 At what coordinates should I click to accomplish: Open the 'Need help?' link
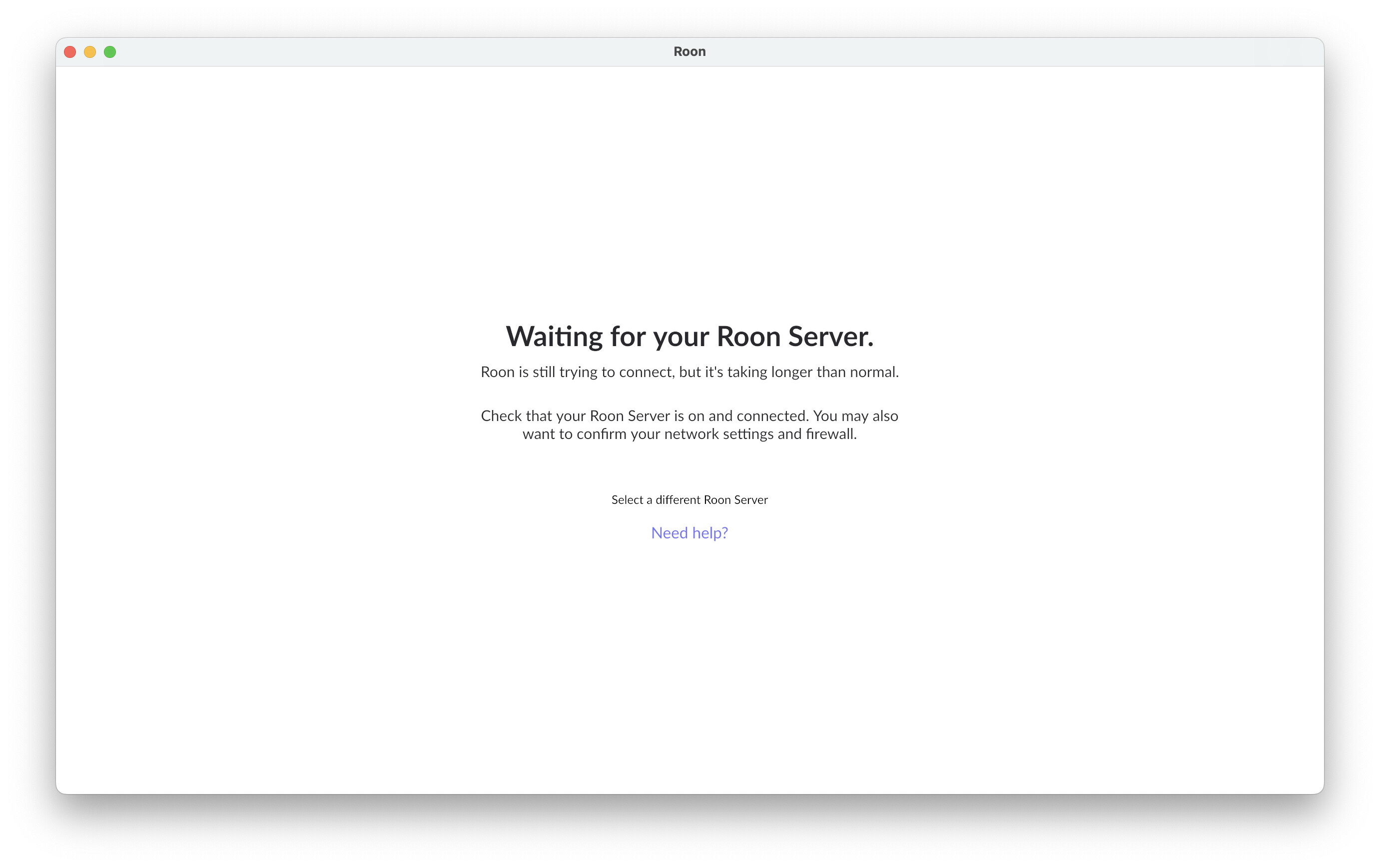point(690,533)
